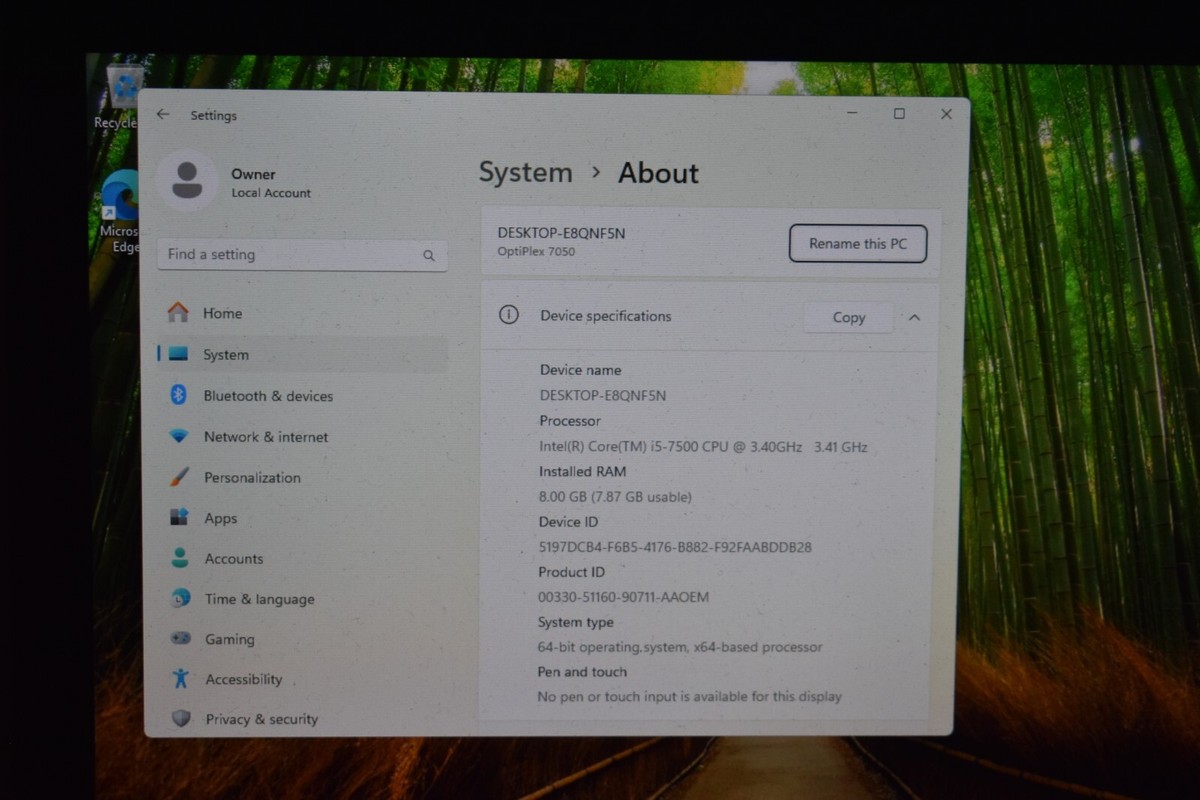The height and width of the screenshot is (800, 1200).
Task: Click the Device ID 5197DCB4 value
Action: pos(675,547)
